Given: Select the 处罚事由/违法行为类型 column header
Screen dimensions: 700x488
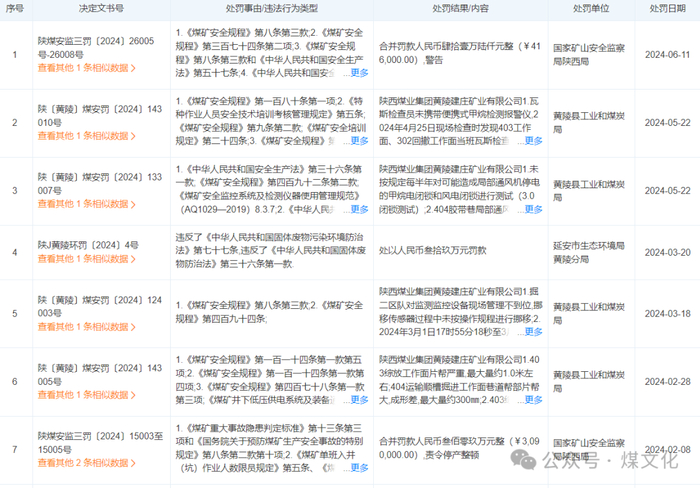Looking at the screenshot, I should pos(272,8).
